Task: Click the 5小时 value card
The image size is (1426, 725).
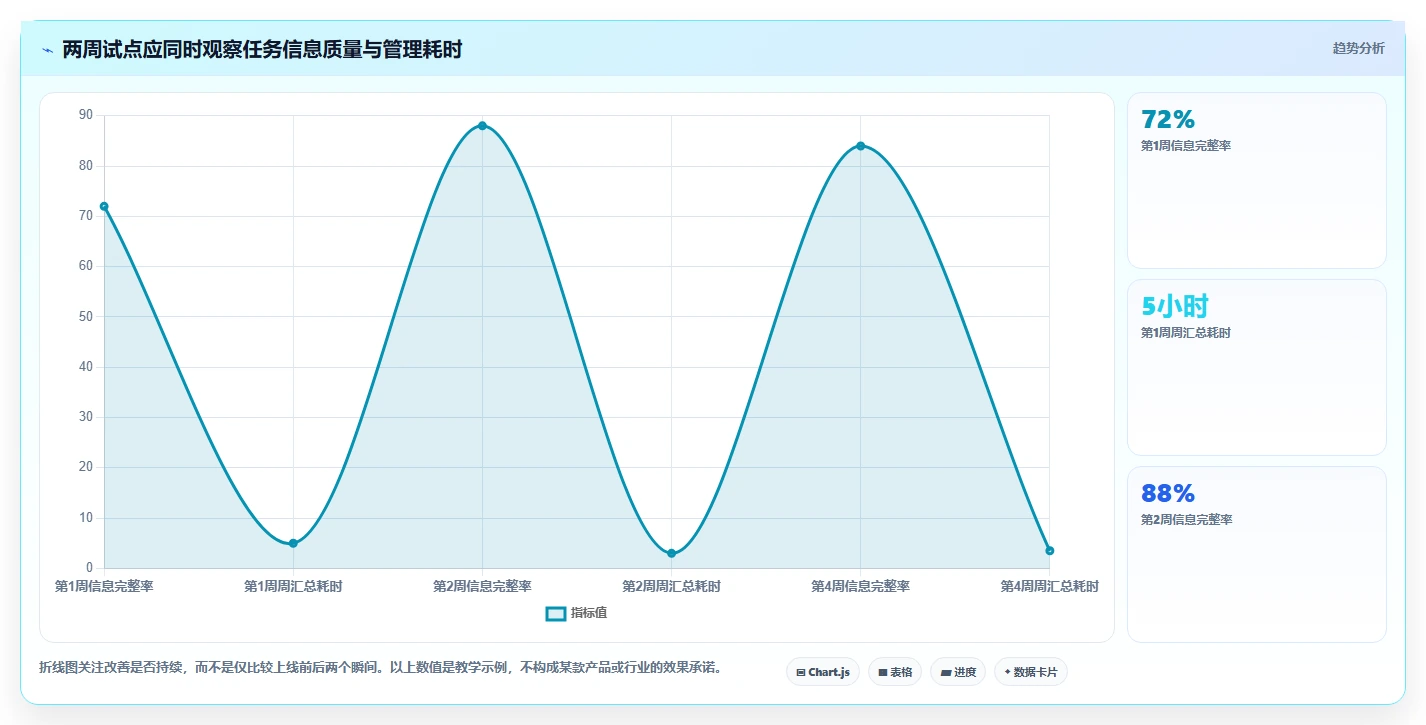Action: click(1257, 367)
